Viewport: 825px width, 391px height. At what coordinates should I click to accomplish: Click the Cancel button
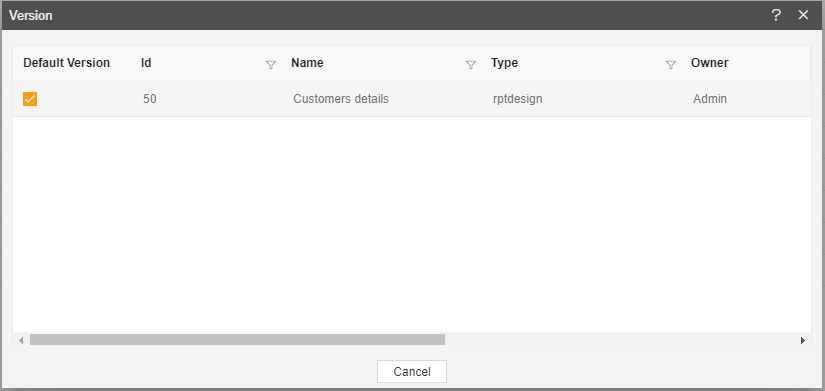point(412,372)
